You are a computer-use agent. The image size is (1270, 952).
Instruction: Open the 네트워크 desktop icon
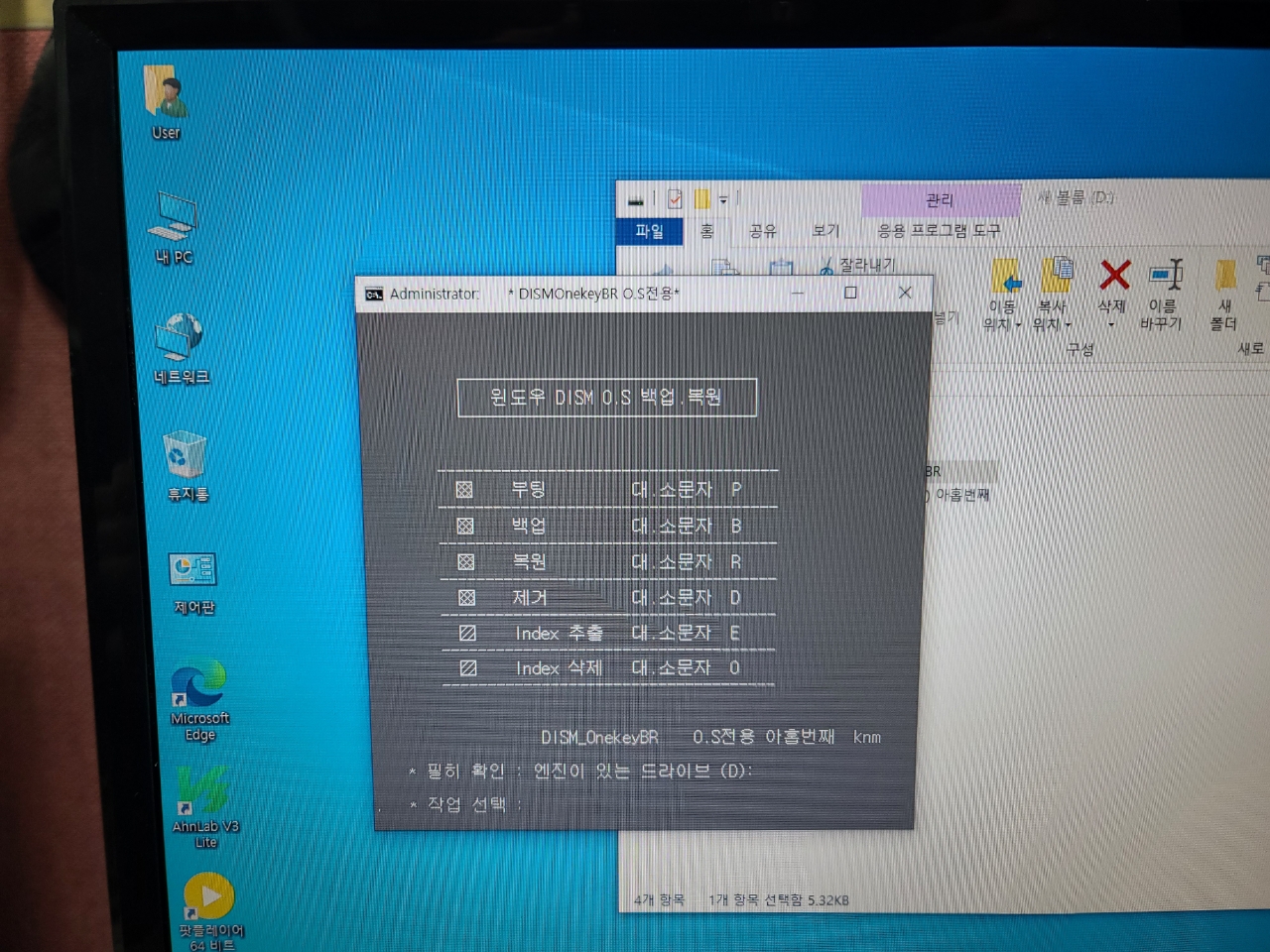181,348
